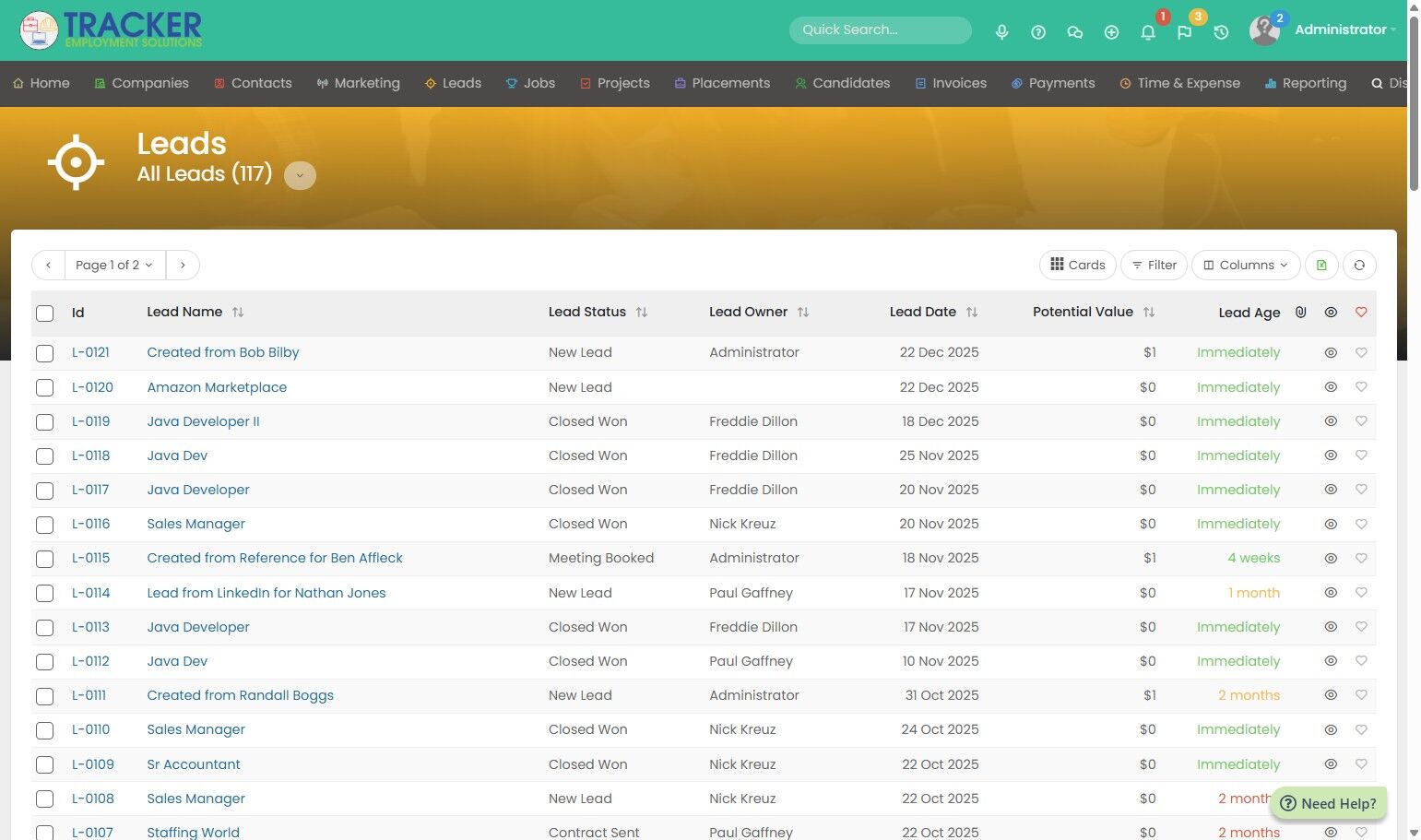Click the attachment paperclip column icon
Viewport: 1421px width, 840px height.
click(x=1301, y=313)
